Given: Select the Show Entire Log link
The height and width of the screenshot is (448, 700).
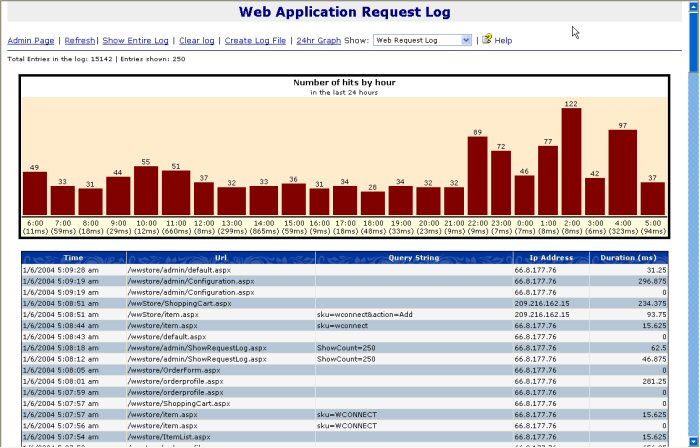Looking at the screenshot, I should [135, 40].
